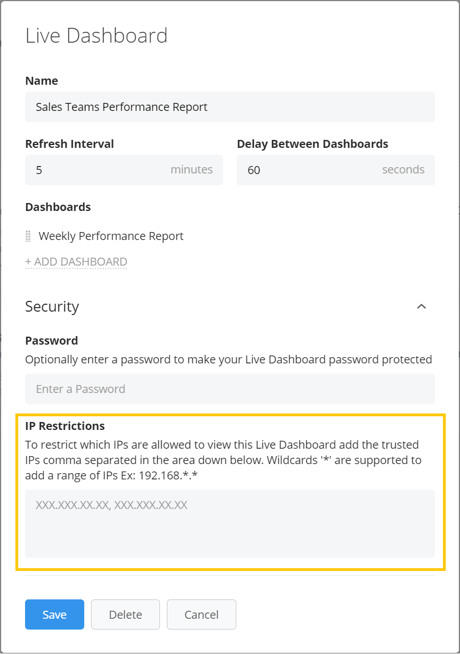
Task: Cancel editing the Live Dashboard
Action: click(201, 614)
